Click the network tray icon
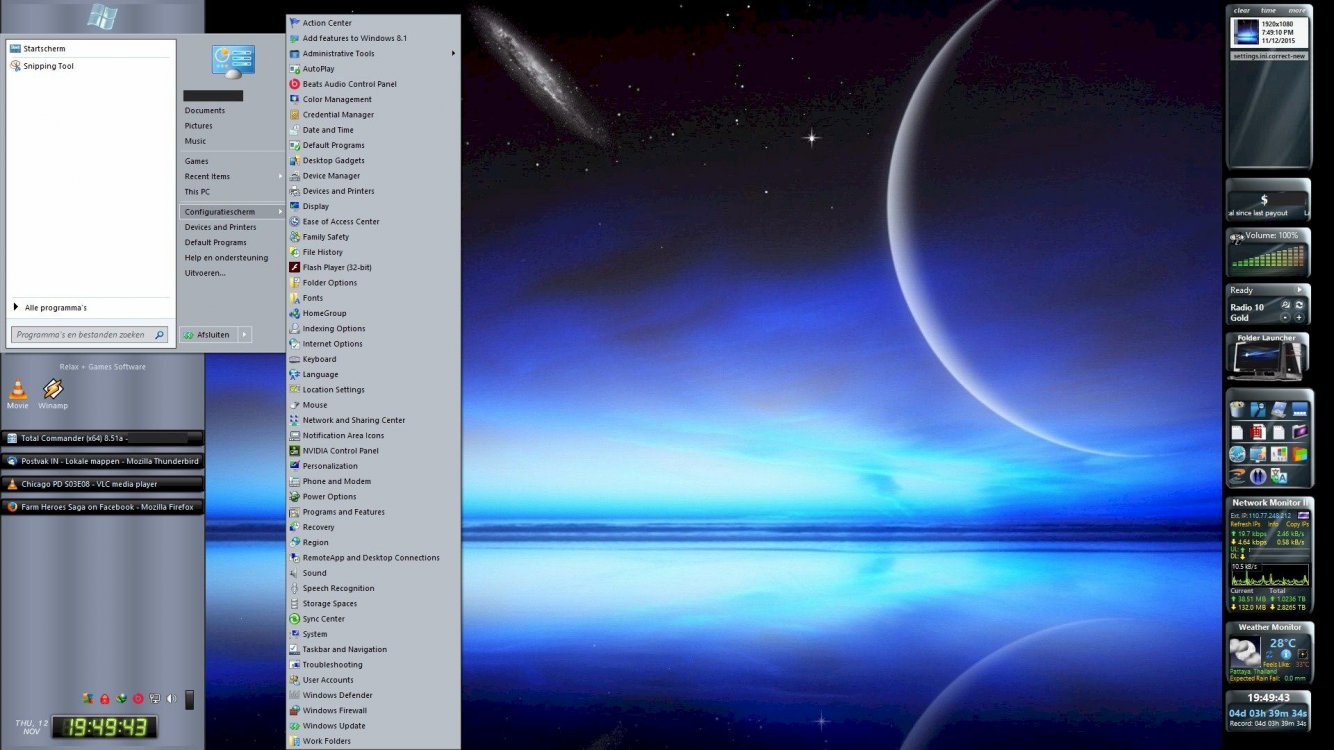 [x=154, y=698]
